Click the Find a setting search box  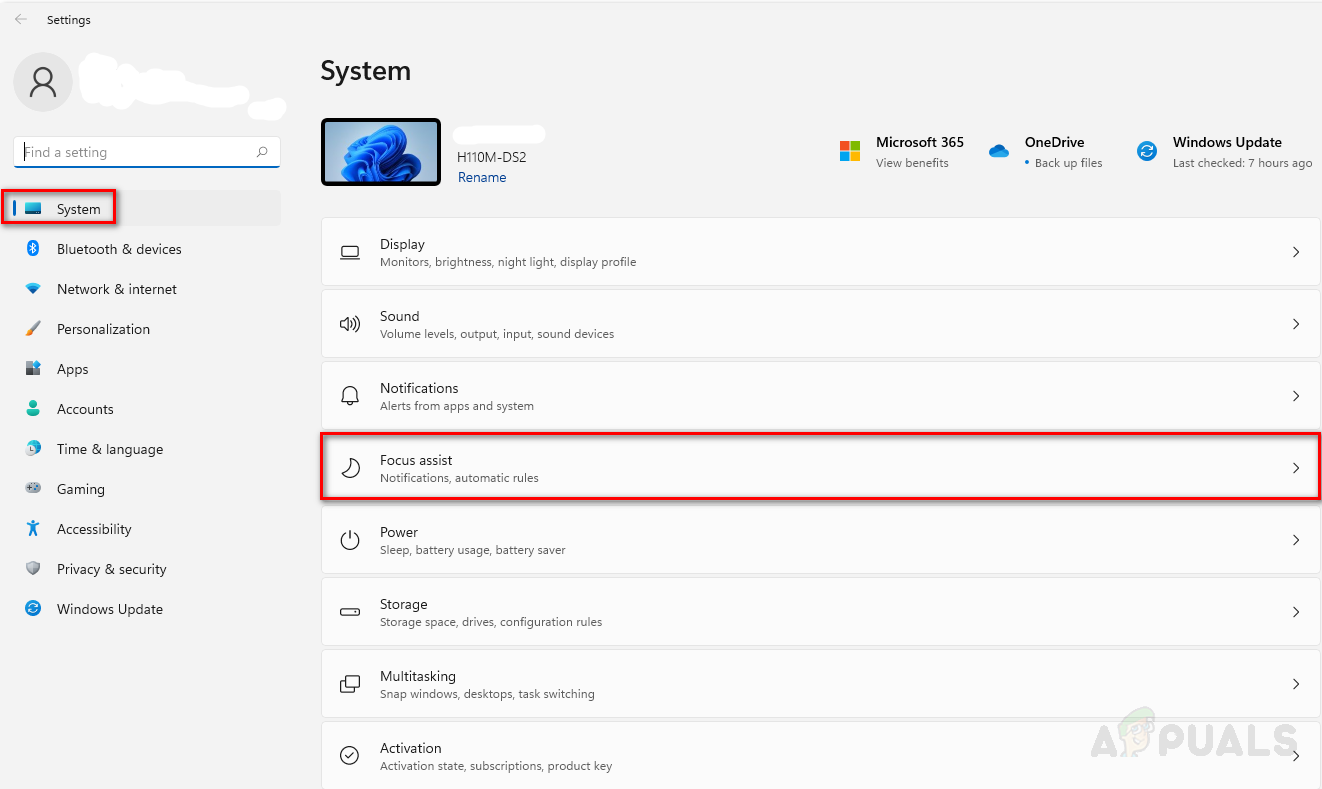135,152
